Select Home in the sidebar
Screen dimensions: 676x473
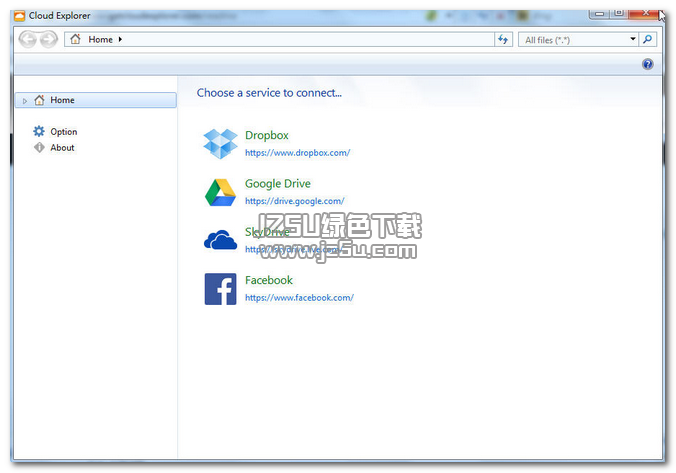tap(96, 100)
